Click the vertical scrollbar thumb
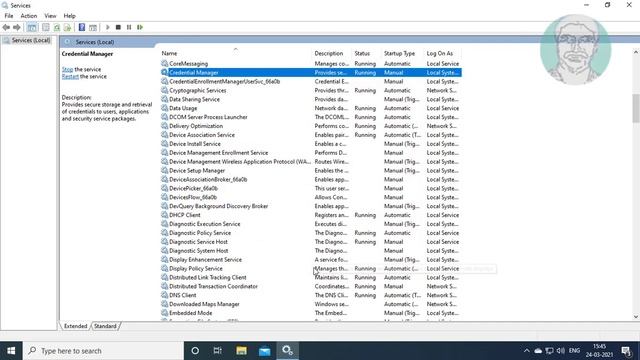This screenshot has height=360, width=640. coord(636,108)
